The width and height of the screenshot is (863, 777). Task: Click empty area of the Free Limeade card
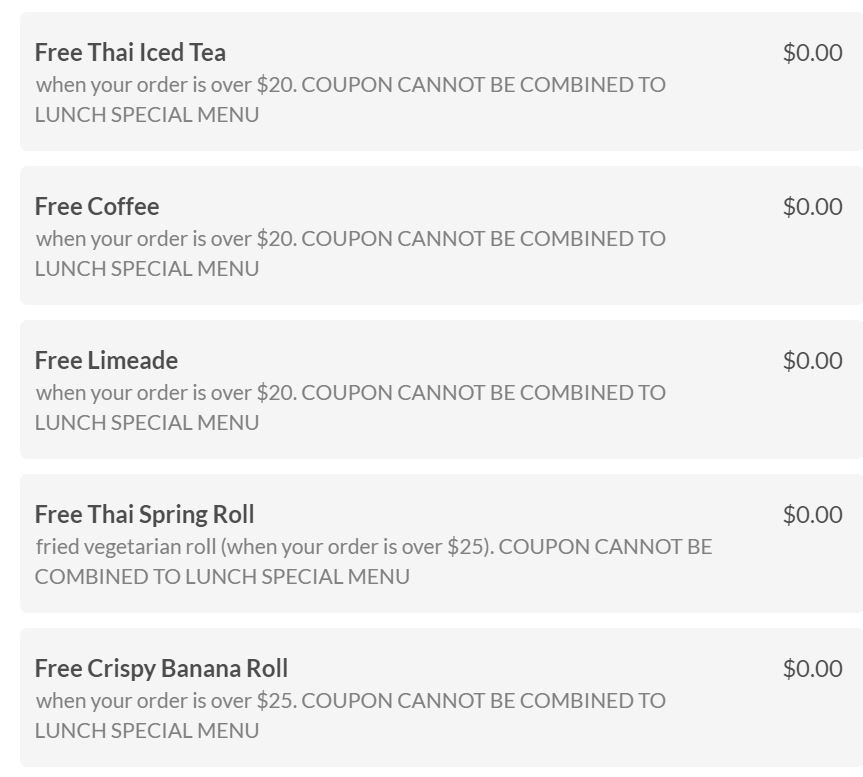pyautogui.click(x=760, y=418)
